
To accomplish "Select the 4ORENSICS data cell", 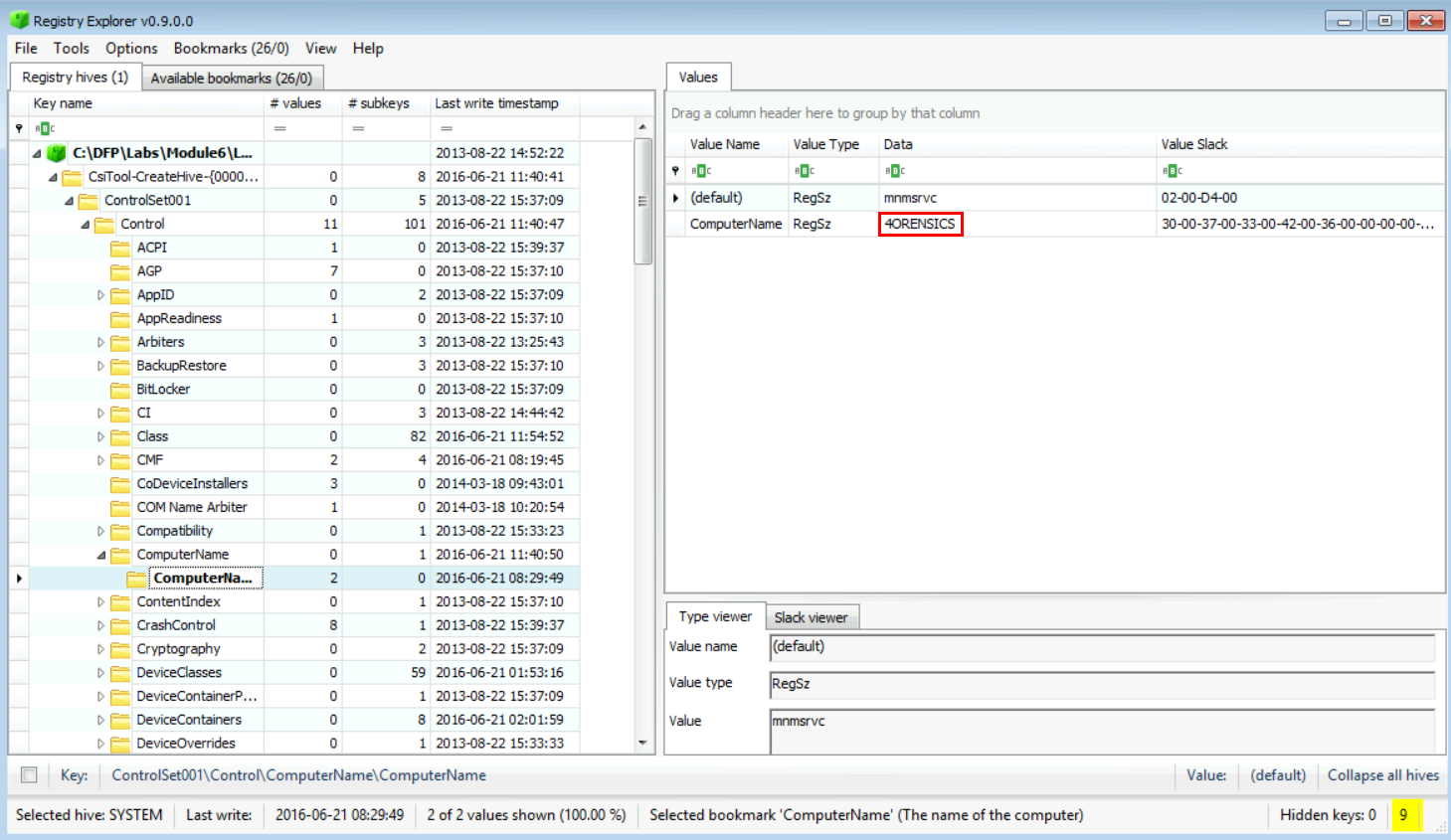I will coord(920,224).
